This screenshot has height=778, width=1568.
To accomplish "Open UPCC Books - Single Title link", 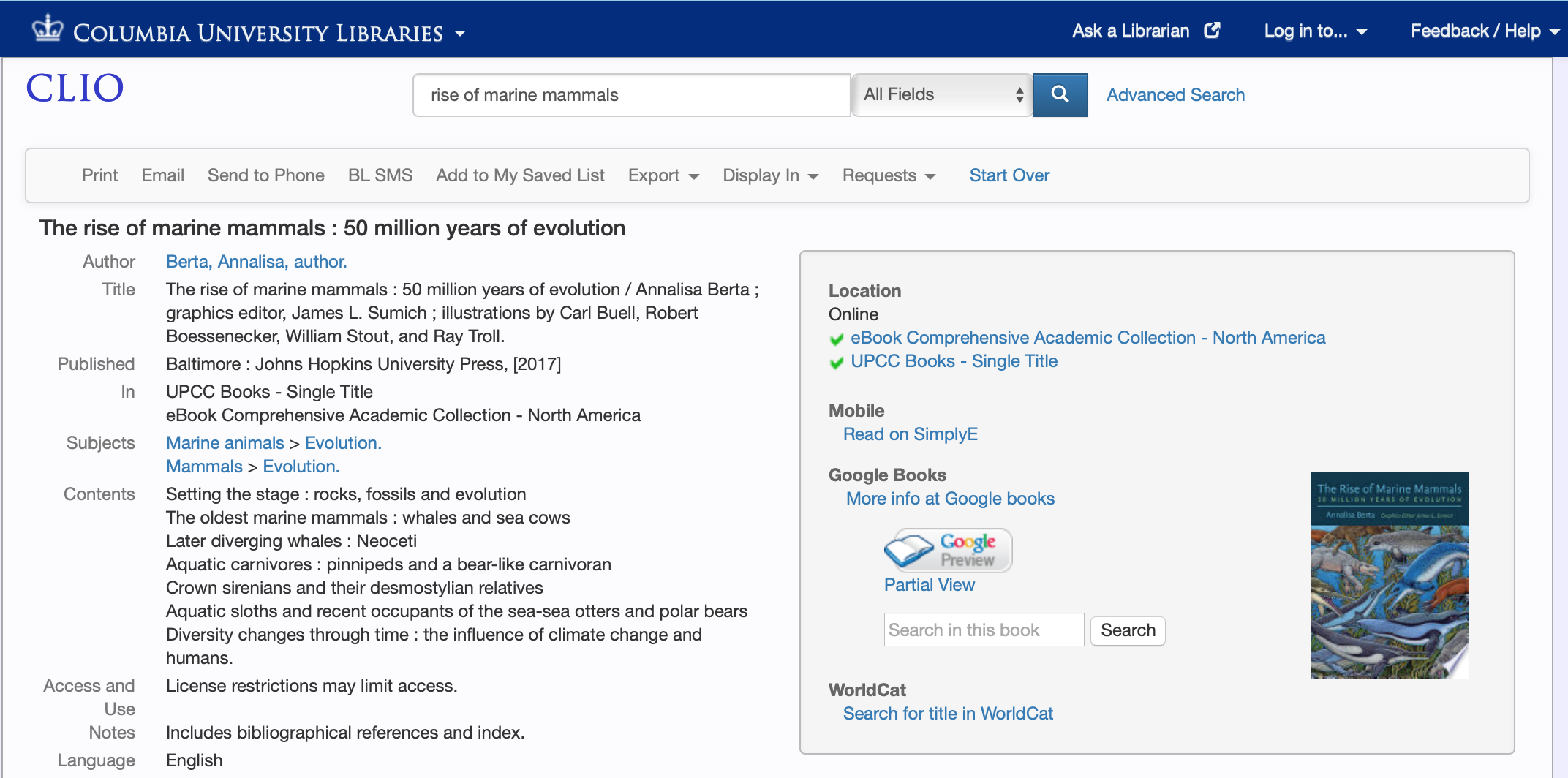I will pos(954,361).
